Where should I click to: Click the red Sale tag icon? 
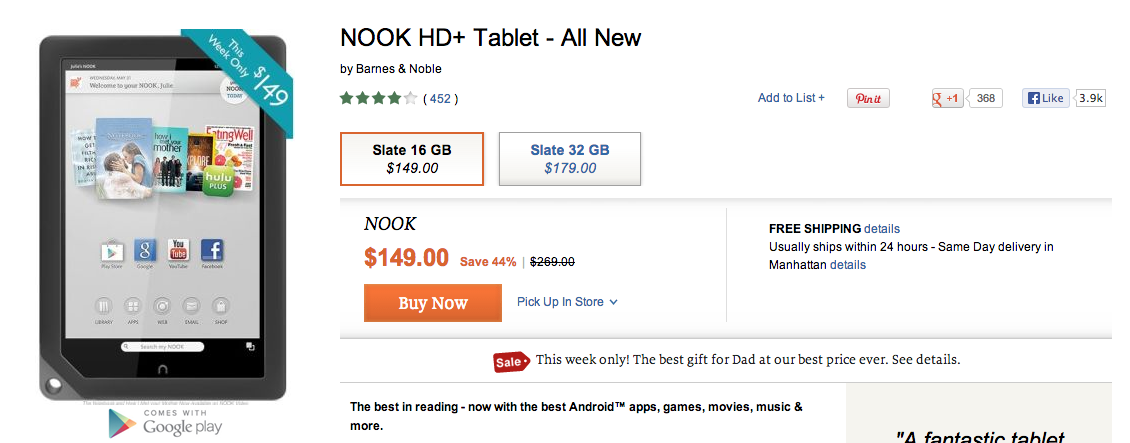[511, 361]
